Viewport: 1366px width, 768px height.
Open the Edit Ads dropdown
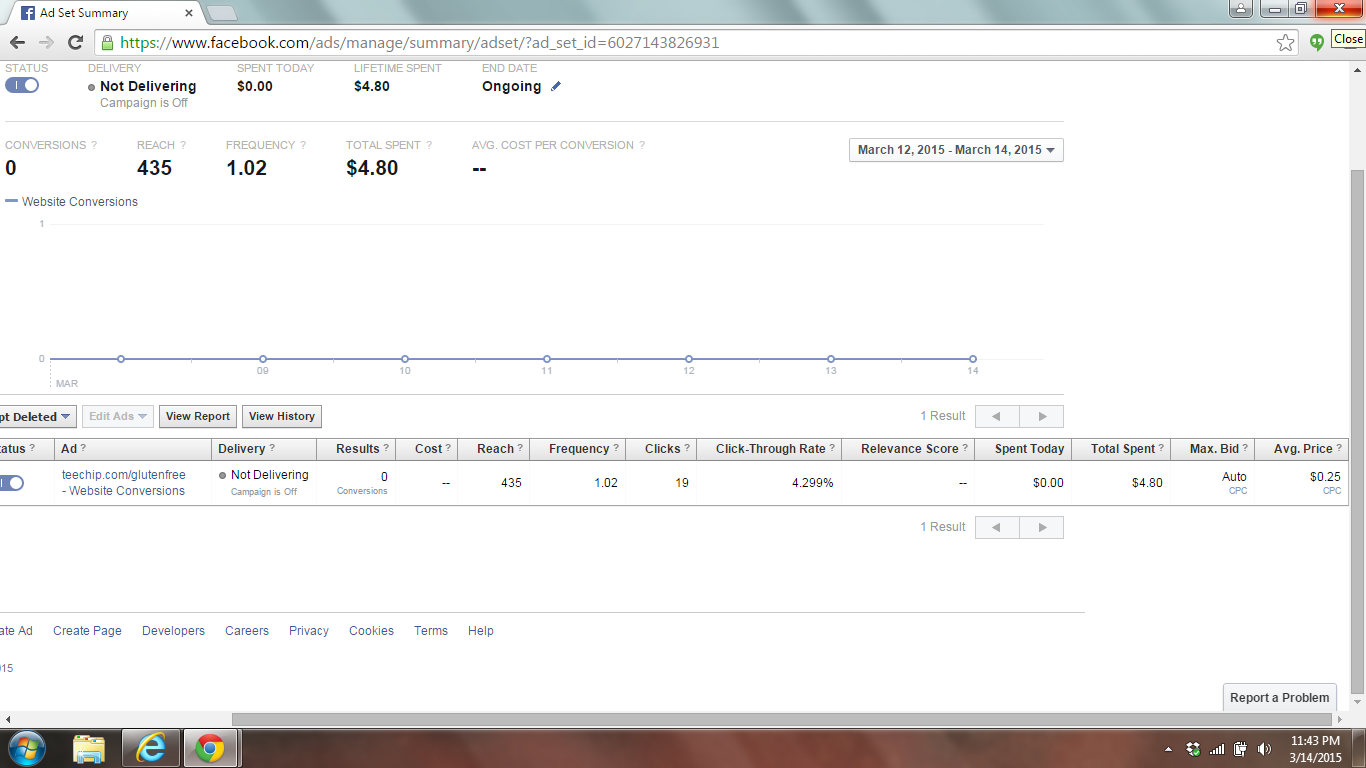pos(118,417)
